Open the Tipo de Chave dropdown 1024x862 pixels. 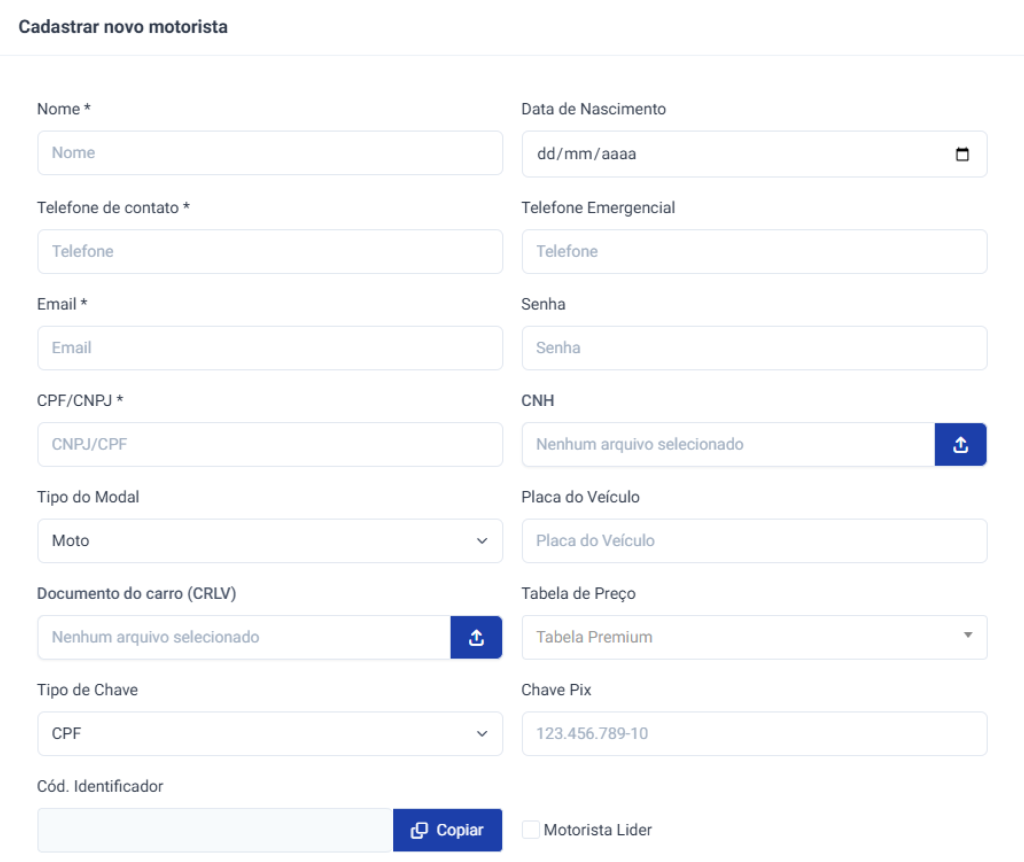coord(270,734)
